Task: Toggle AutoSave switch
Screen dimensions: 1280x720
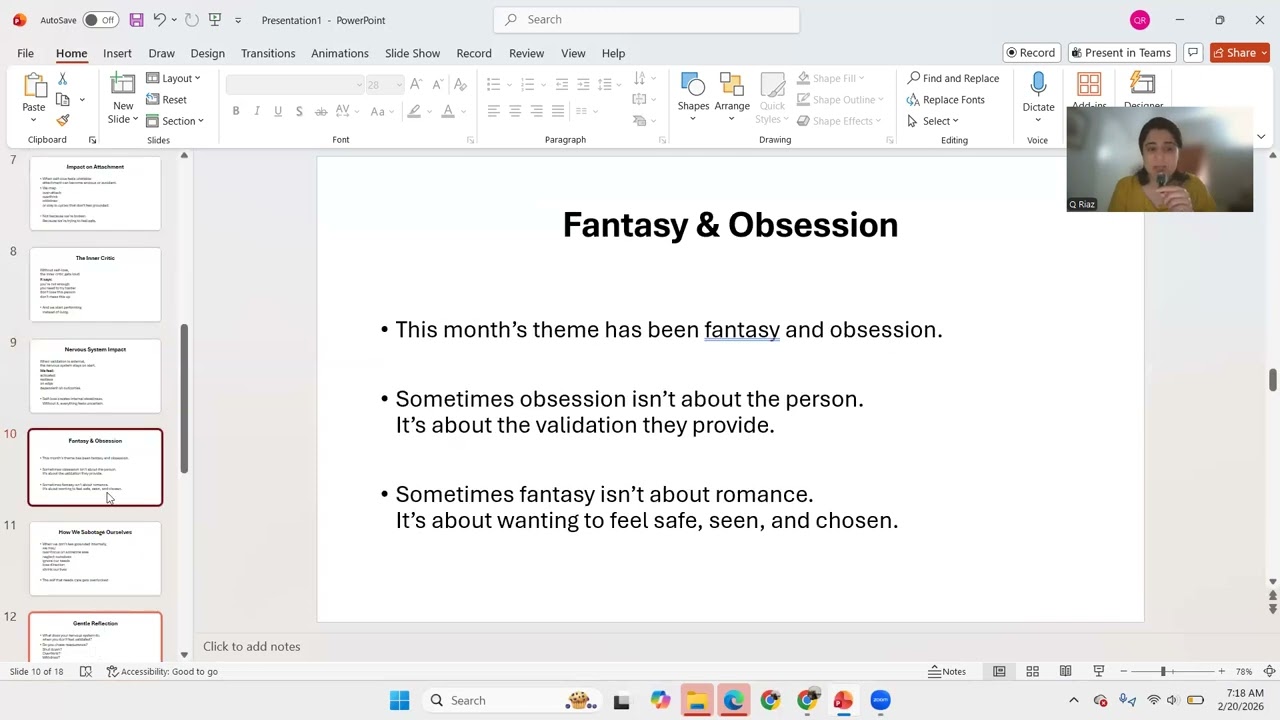Action: pyautogui.click(x=99, y=20)
